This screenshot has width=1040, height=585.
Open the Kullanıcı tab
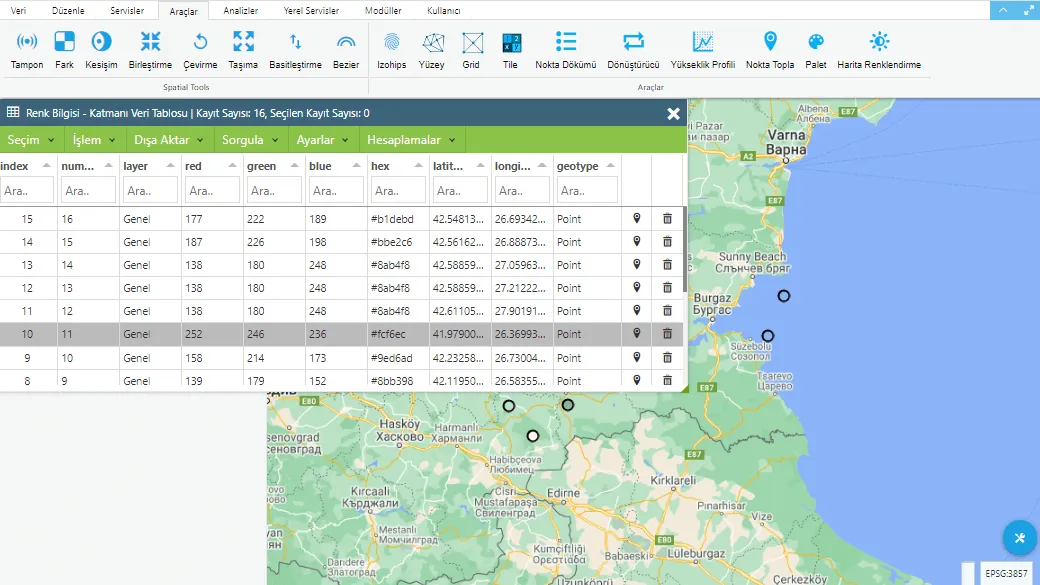(444, 11)
